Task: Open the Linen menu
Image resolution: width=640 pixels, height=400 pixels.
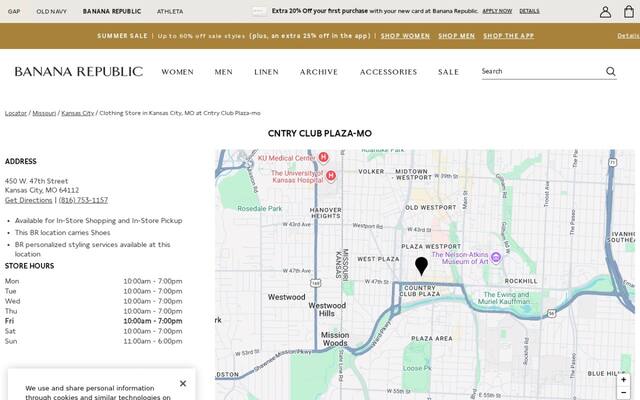Action: (x=267, y=72)
